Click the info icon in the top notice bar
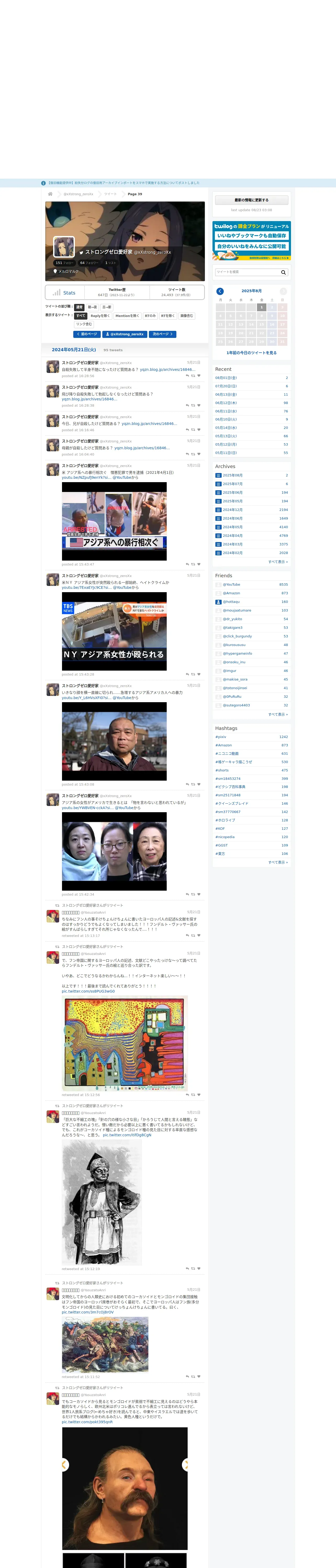This screenshot has width=336, height=1568. [x=43, y=183]
